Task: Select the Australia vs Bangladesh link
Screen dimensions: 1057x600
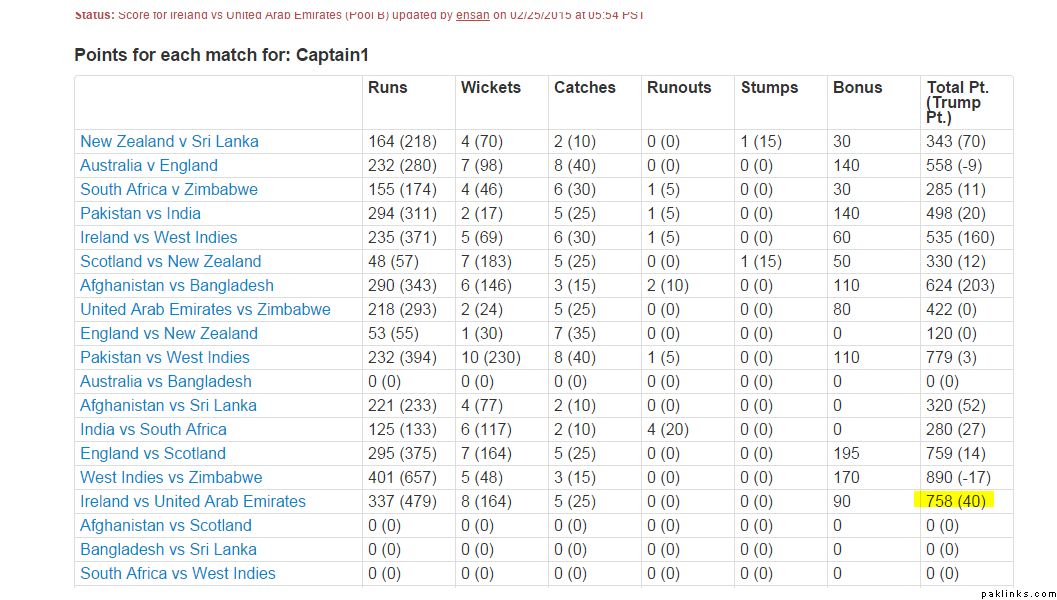Action: coord(166,382)
